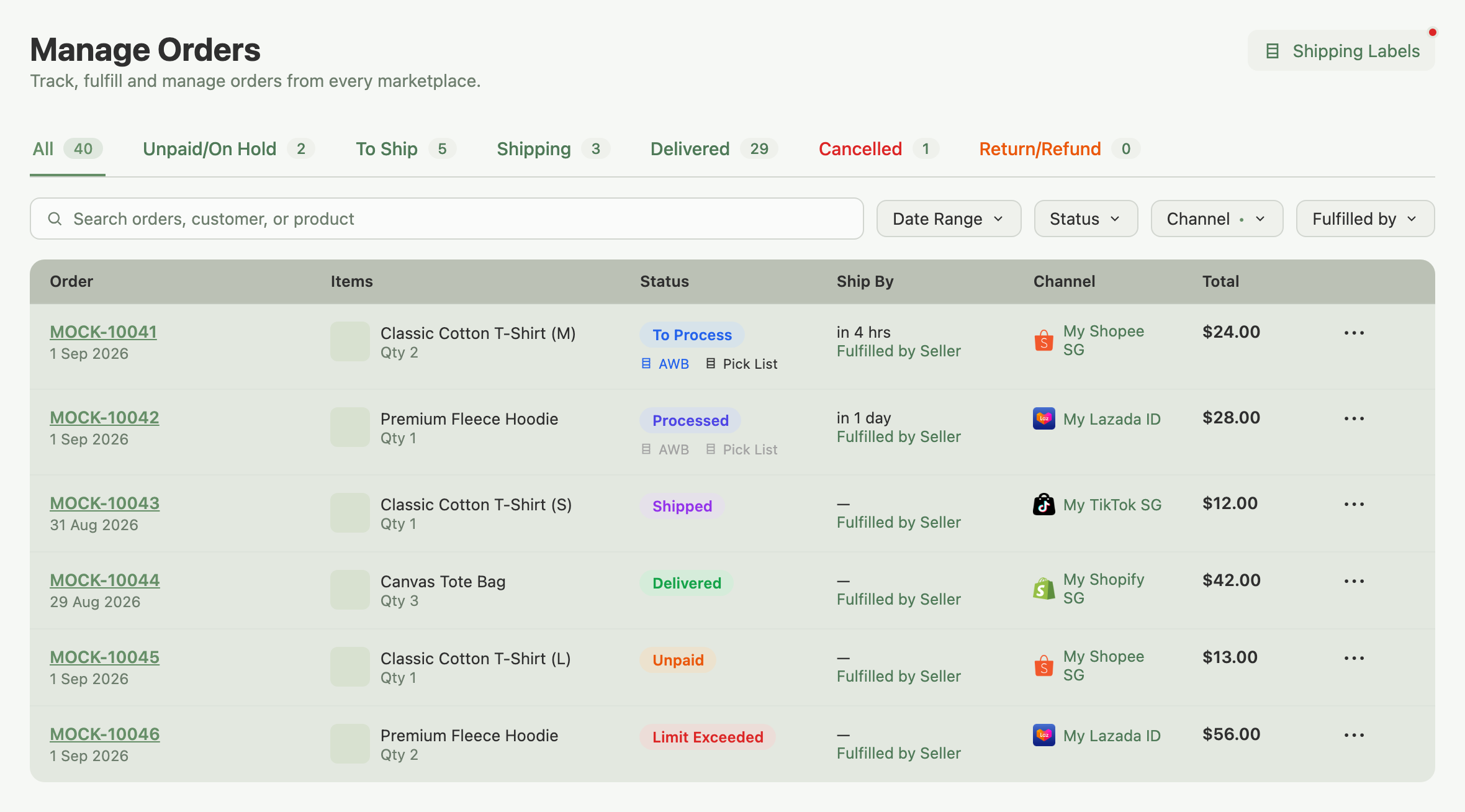Open order MOCK-10045

(x=104, y=657)
